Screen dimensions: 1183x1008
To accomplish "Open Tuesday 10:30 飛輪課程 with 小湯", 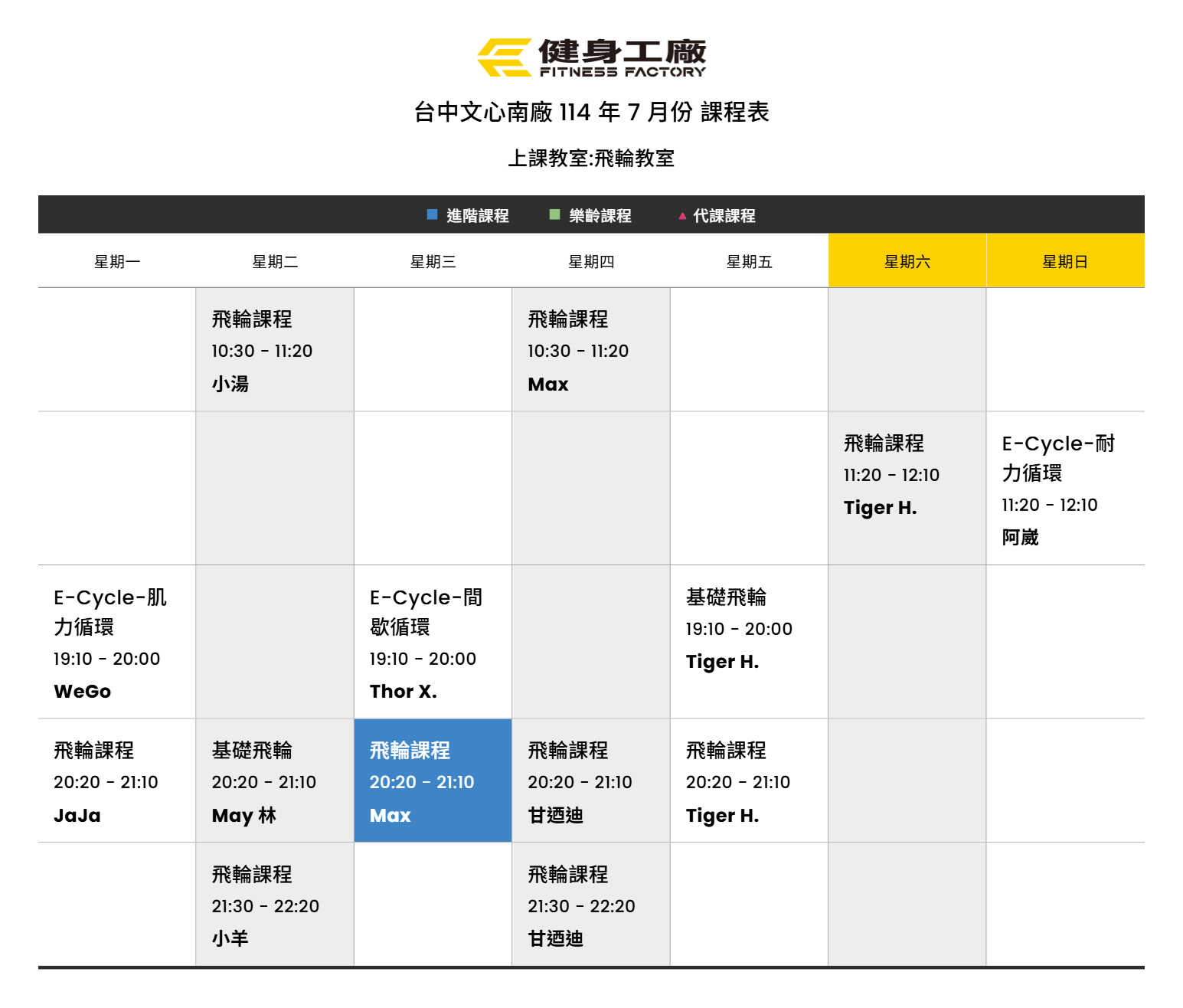I will coord(275,350).
